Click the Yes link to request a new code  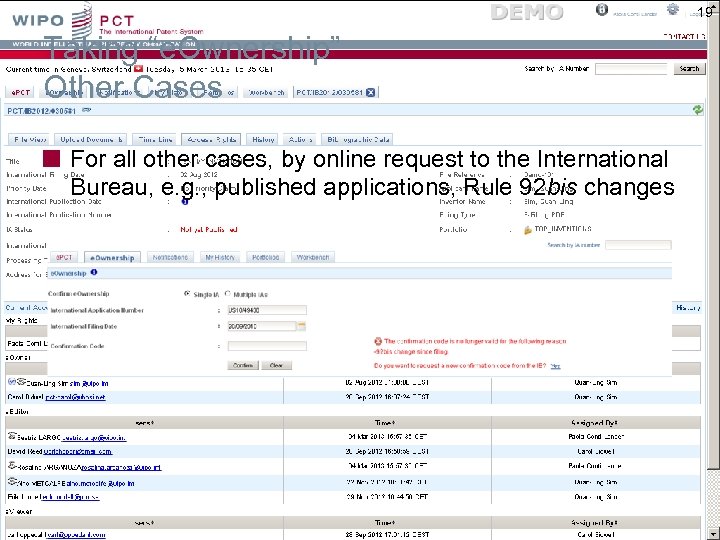(555, 366)
